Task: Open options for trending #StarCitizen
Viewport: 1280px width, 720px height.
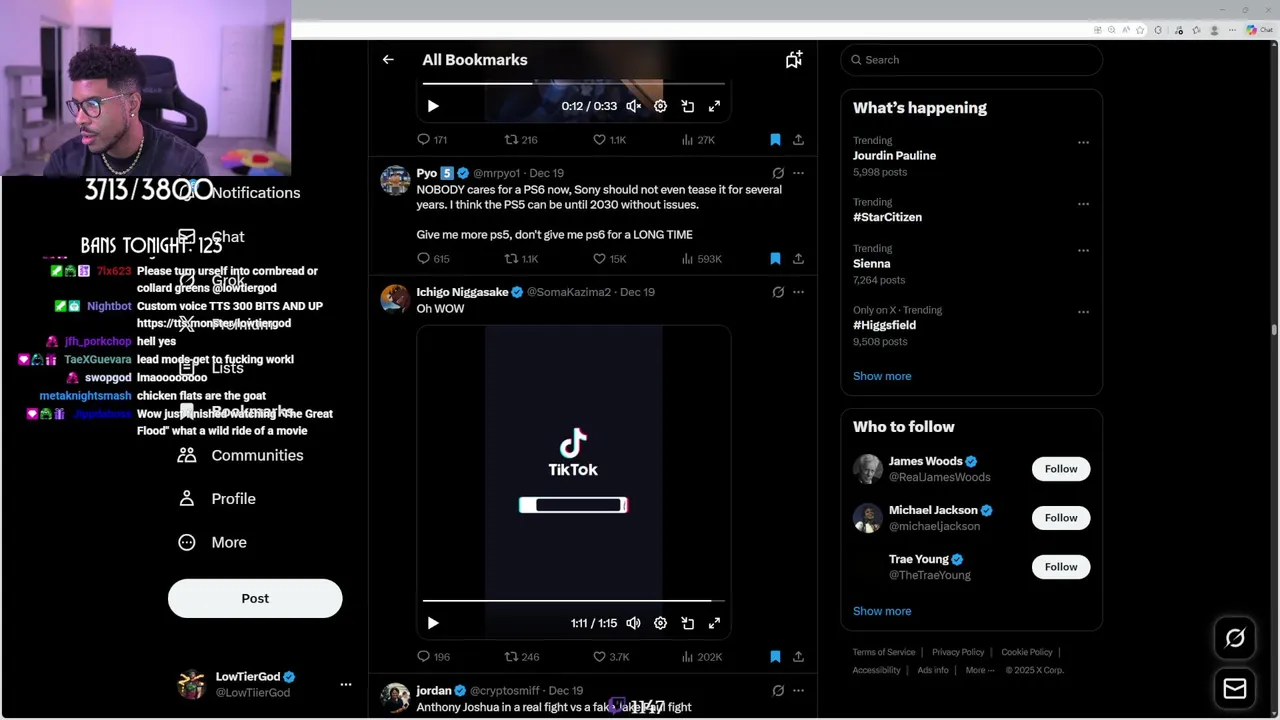Action: 1083,204
